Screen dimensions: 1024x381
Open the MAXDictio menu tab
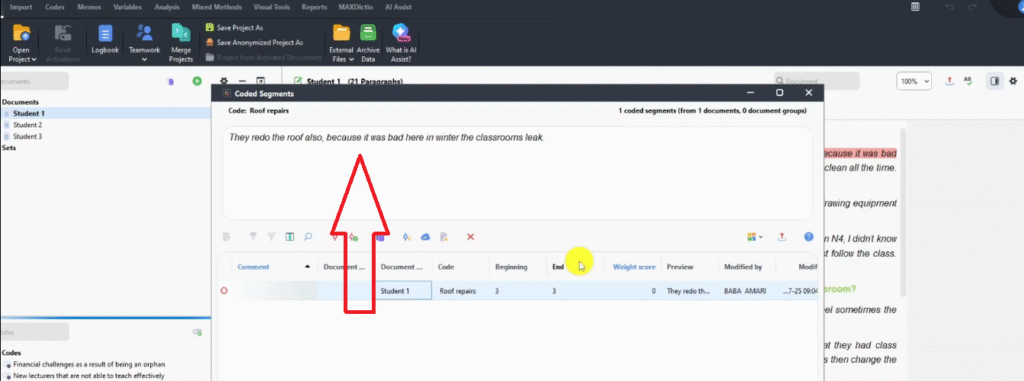(356, 7)
